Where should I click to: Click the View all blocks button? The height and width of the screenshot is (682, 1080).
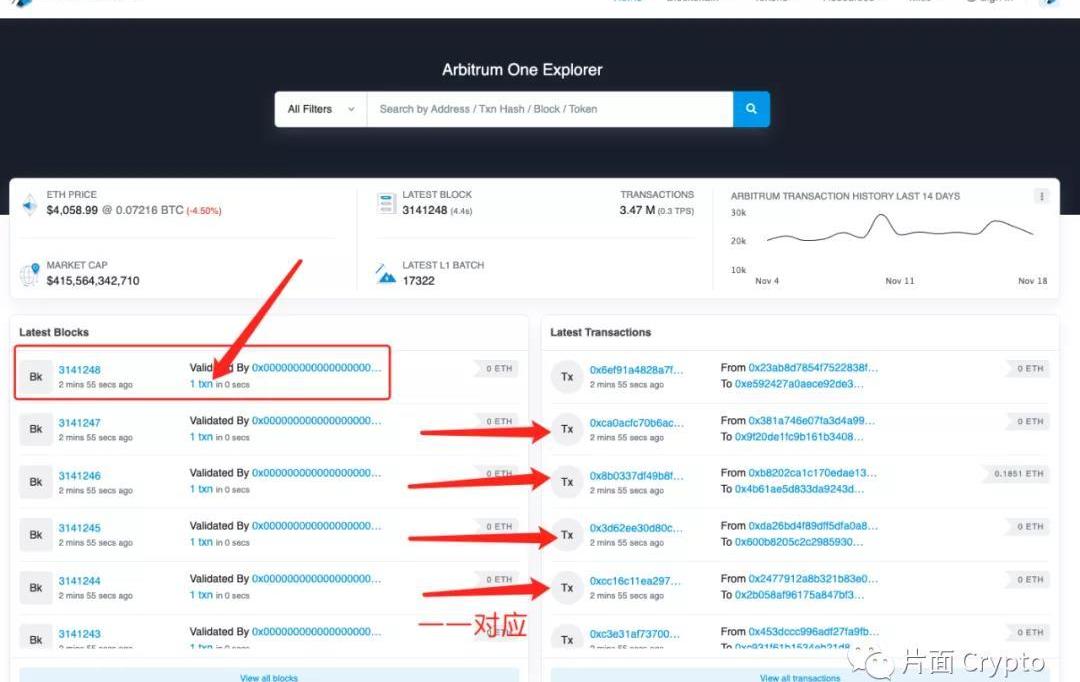269,676
